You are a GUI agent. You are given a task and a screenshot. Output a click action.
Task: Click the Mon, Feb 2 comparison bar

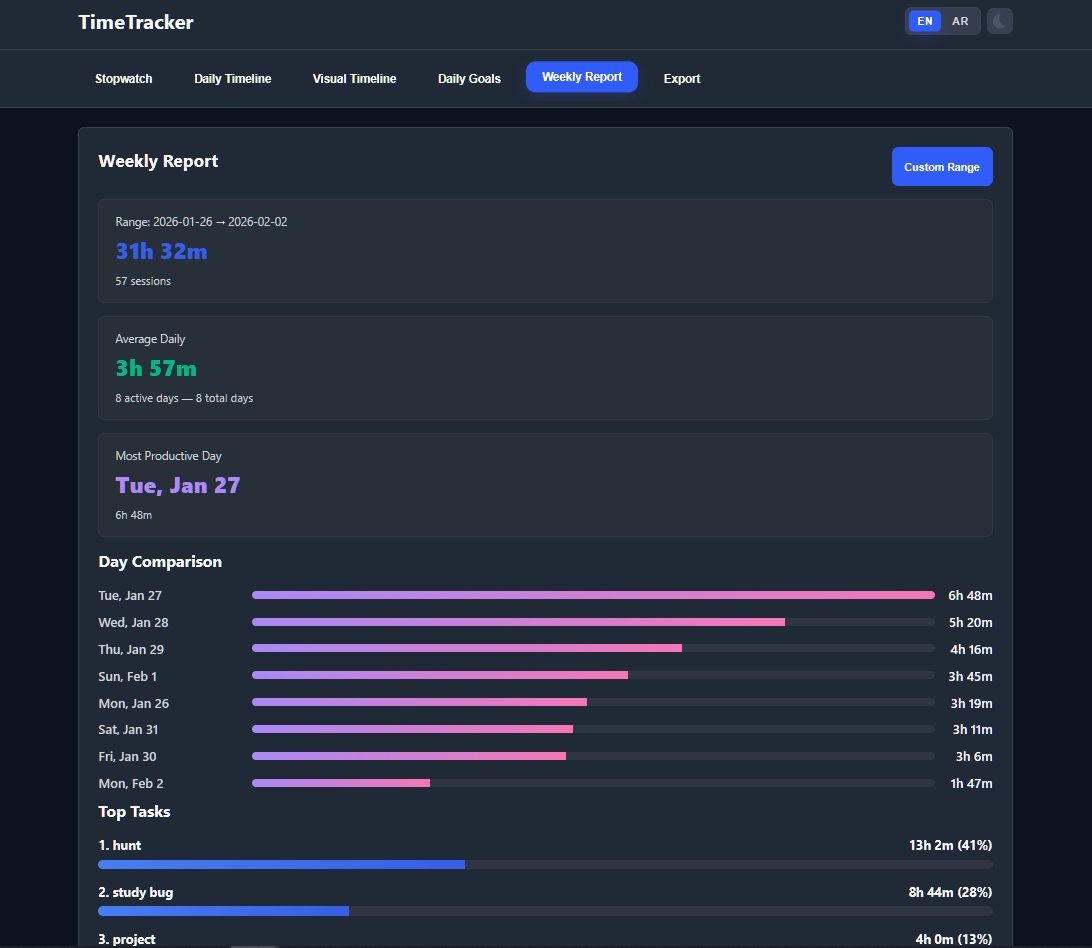coord(593,783)
